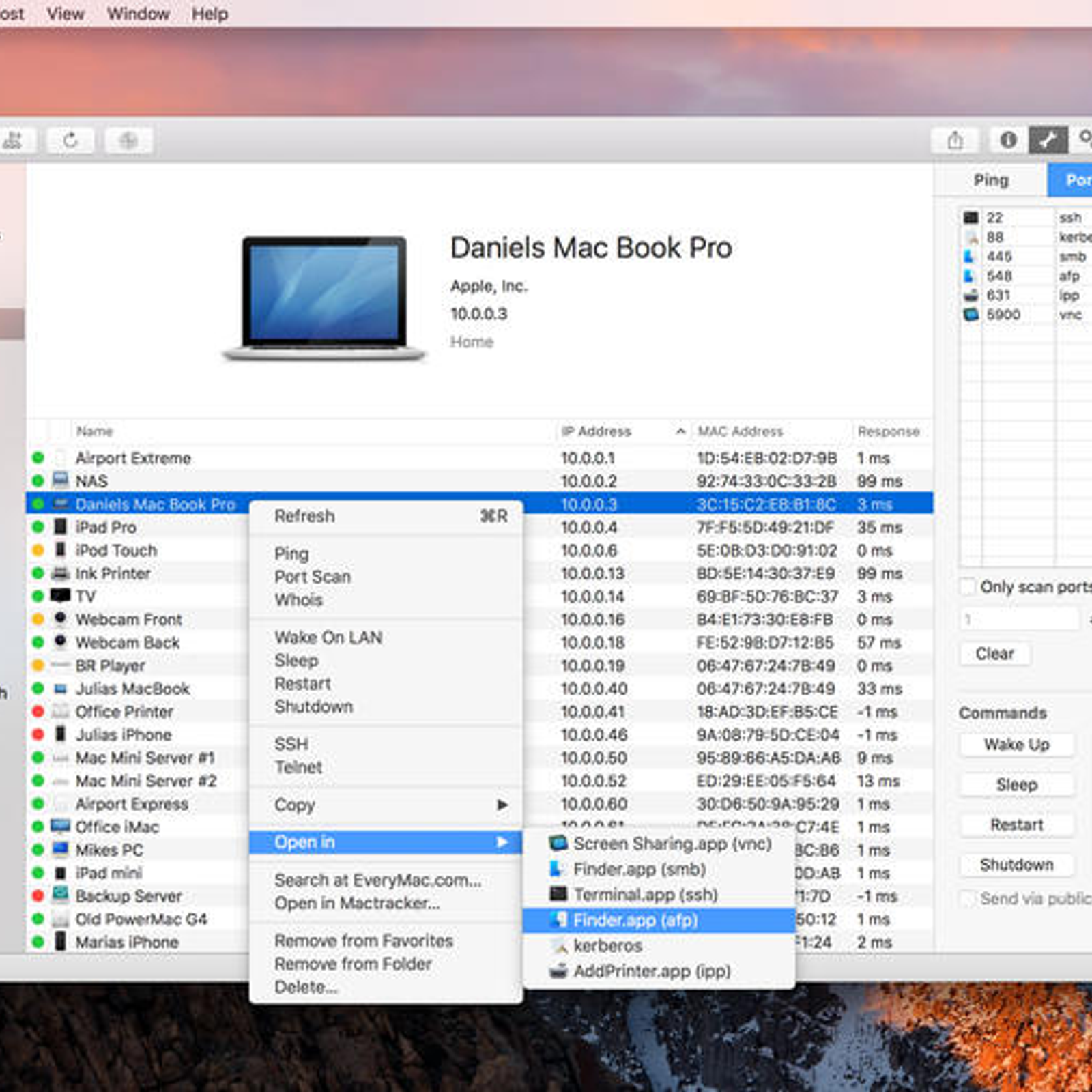Click the port number input field
This screenshot has height=1092, width=1092.
[1020, 620]
